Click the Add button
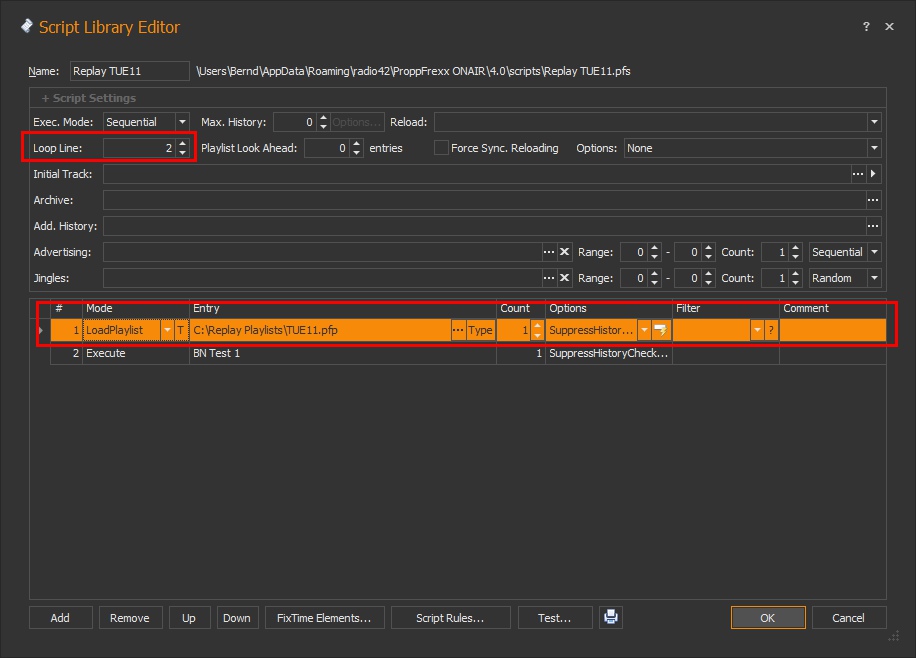Screen dimensions: 916x658 tap(60, 618)
